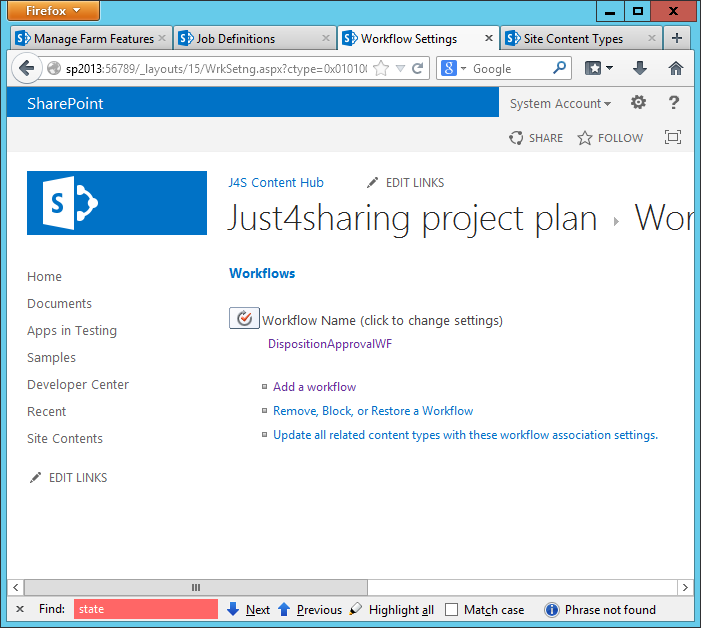Close the Site Content Types tab

click(x=652, y=38)
